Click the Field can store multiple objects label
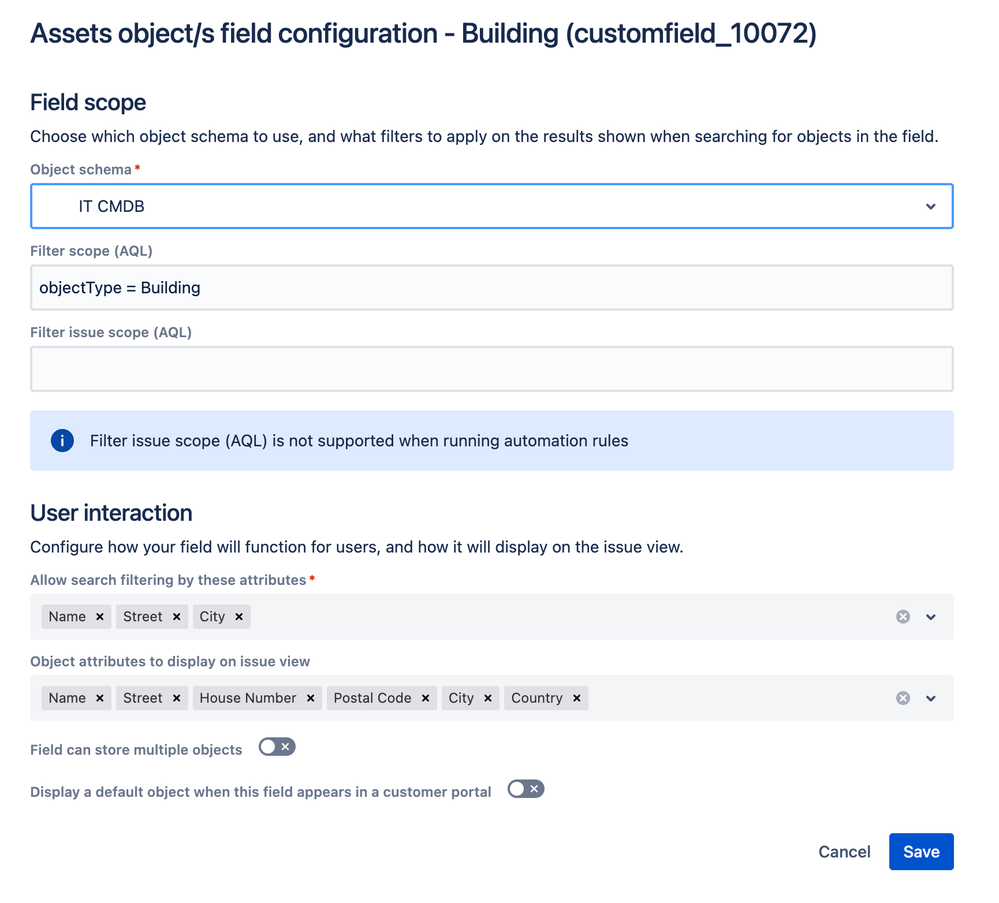This screenshot has width=999, height=903. coord(136,750)
